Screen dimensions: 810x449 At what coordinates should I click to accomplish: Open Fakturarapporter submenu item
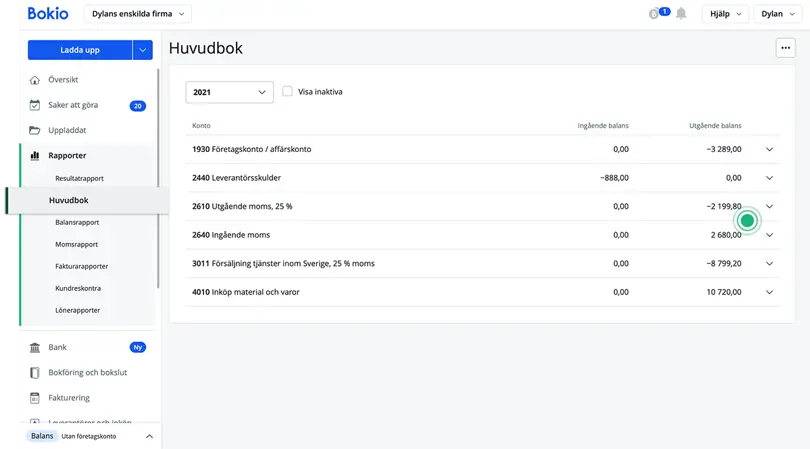click(x=82, y=267)
